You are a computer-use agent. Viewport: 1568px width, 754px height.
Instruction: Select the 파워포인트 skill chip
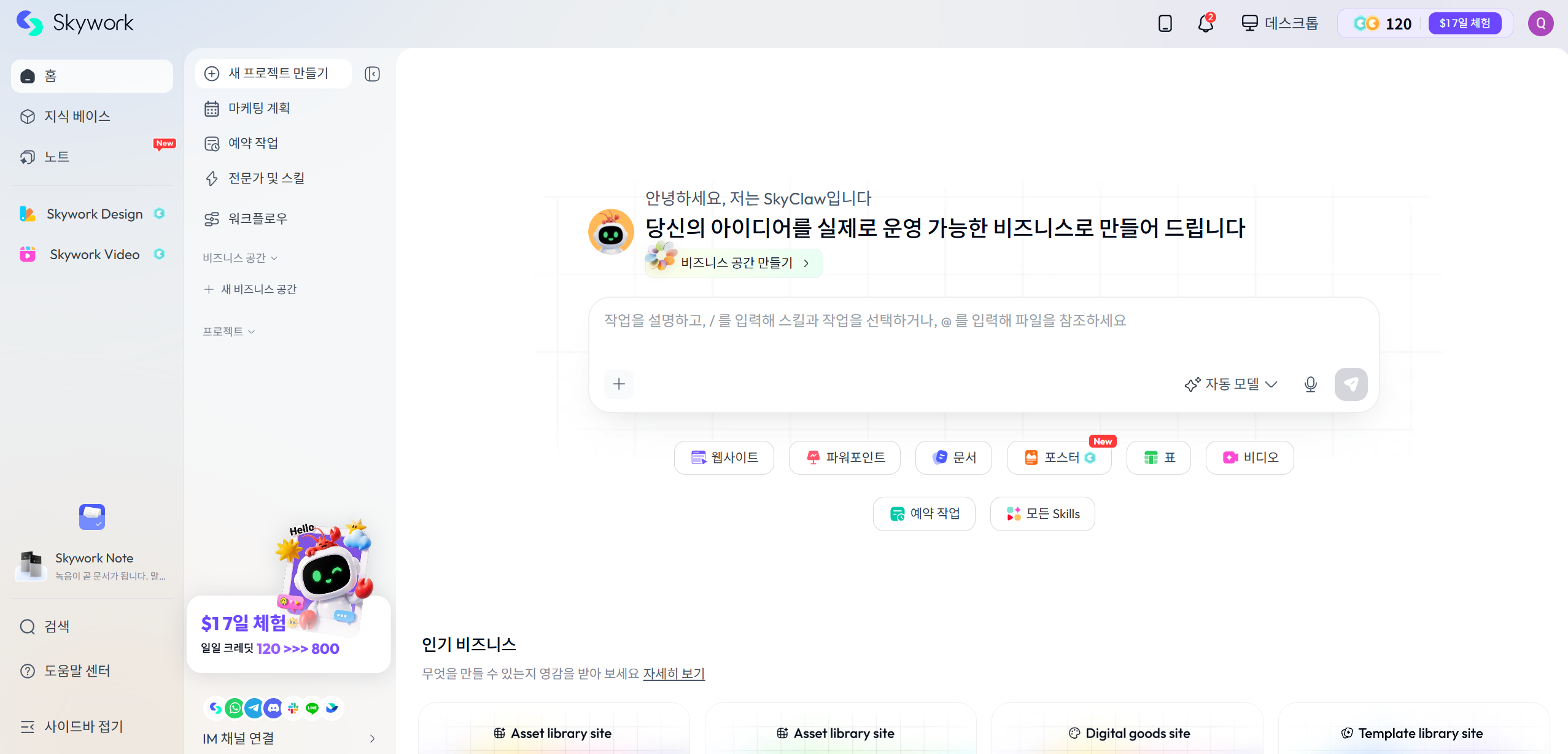pos(845,457)
